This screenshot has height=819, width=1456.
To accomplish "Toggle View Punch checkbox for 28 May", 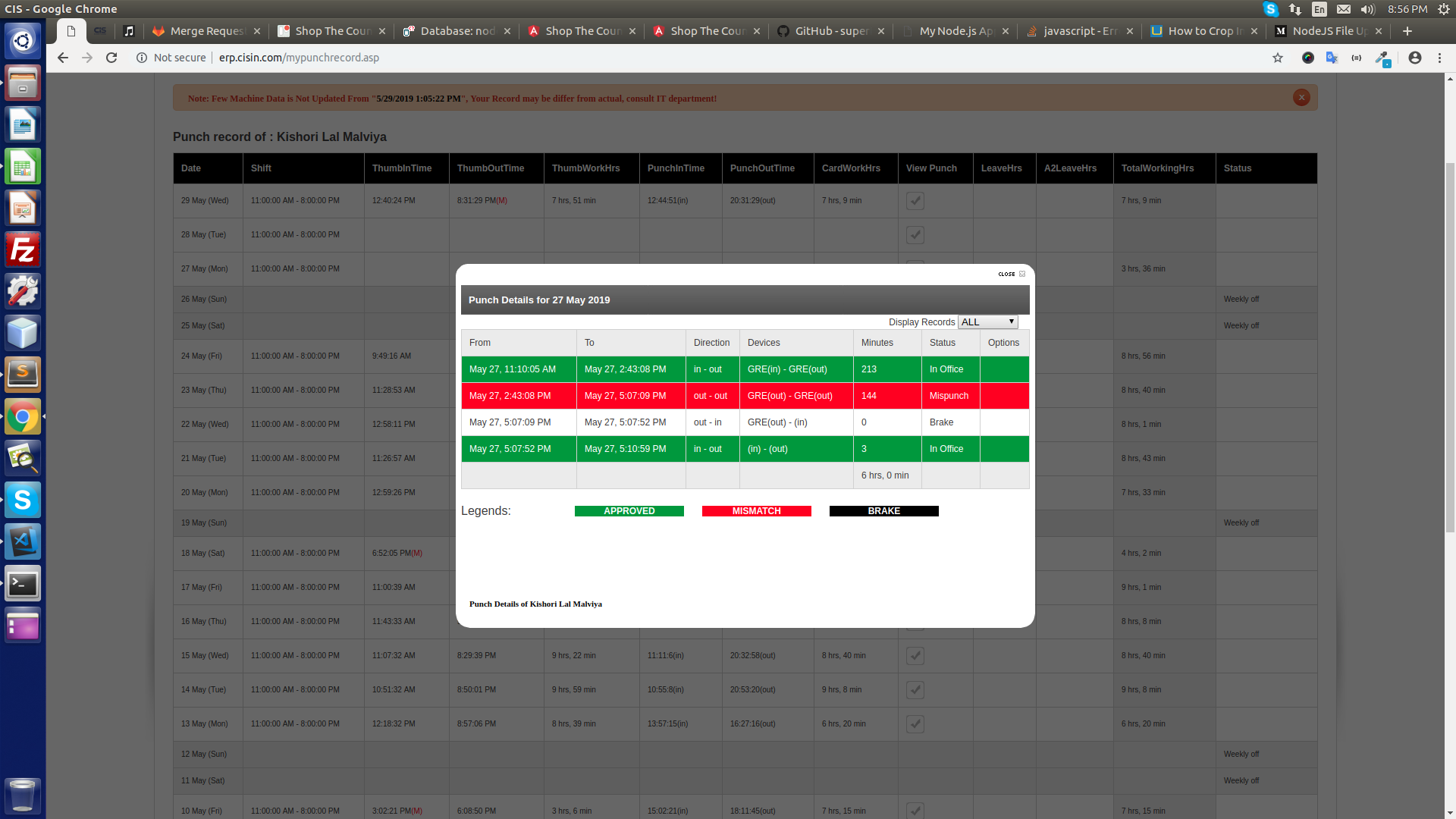I will point(915,235).
